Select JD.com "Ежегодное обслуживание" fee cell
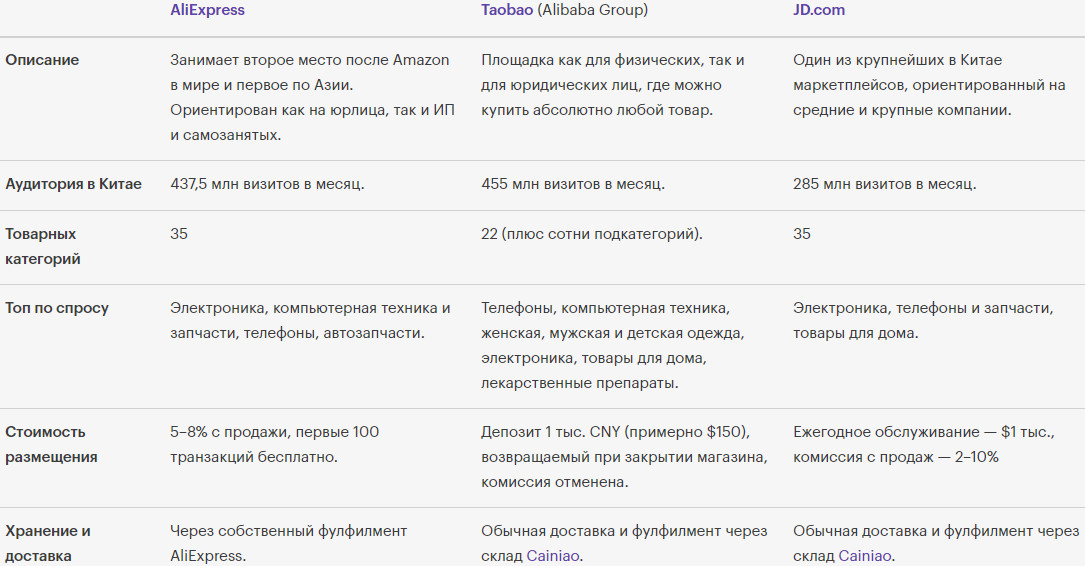Screen dimensions: 1085x566 pyautogui.click(x=923, y=444)
